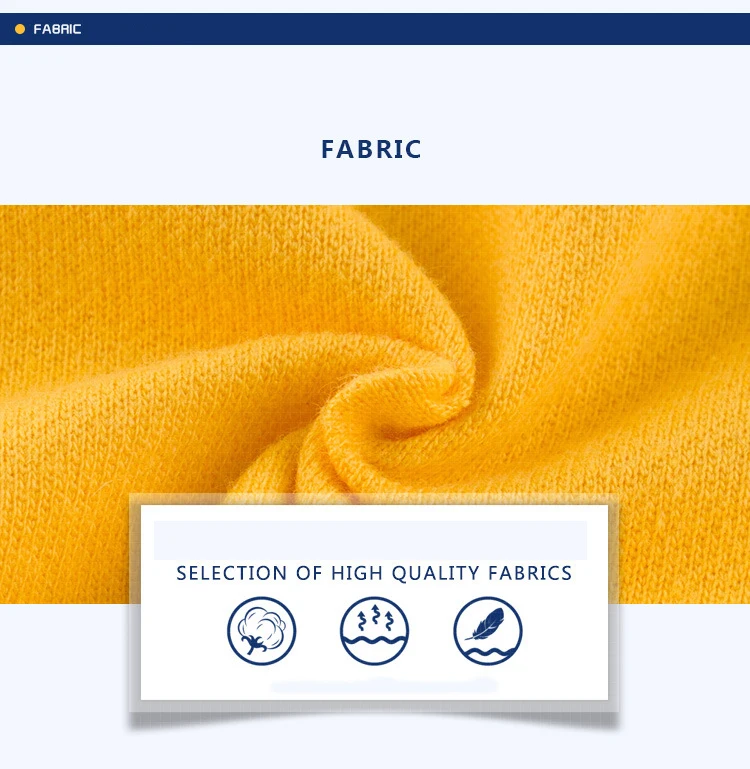Screen dimensions: 750x769
Task: Click the large FABRIC heading
Action: [x=371, y=149]
